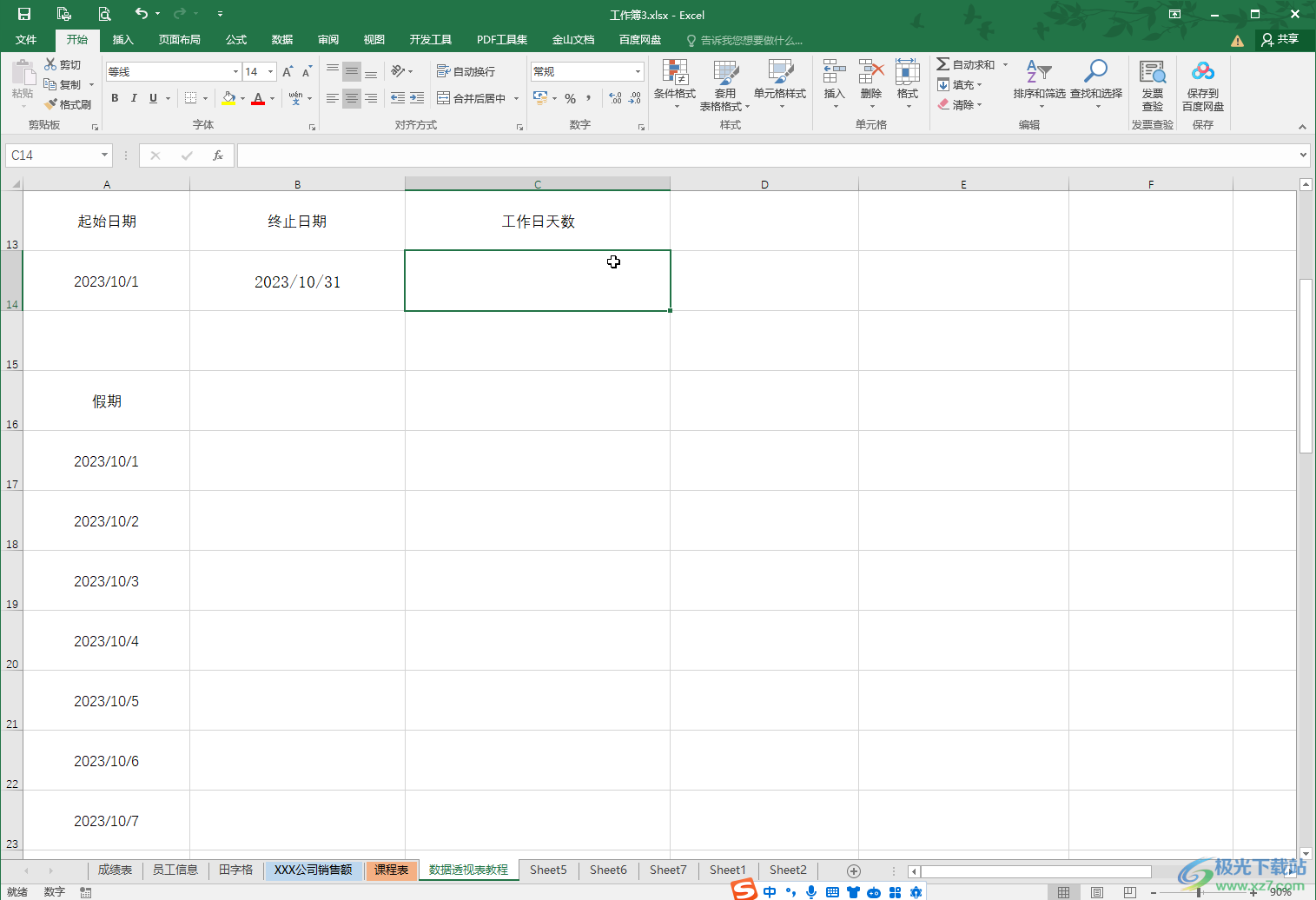
Task: Activate the Format Painter brush
Action: click(x=51, y=104)
